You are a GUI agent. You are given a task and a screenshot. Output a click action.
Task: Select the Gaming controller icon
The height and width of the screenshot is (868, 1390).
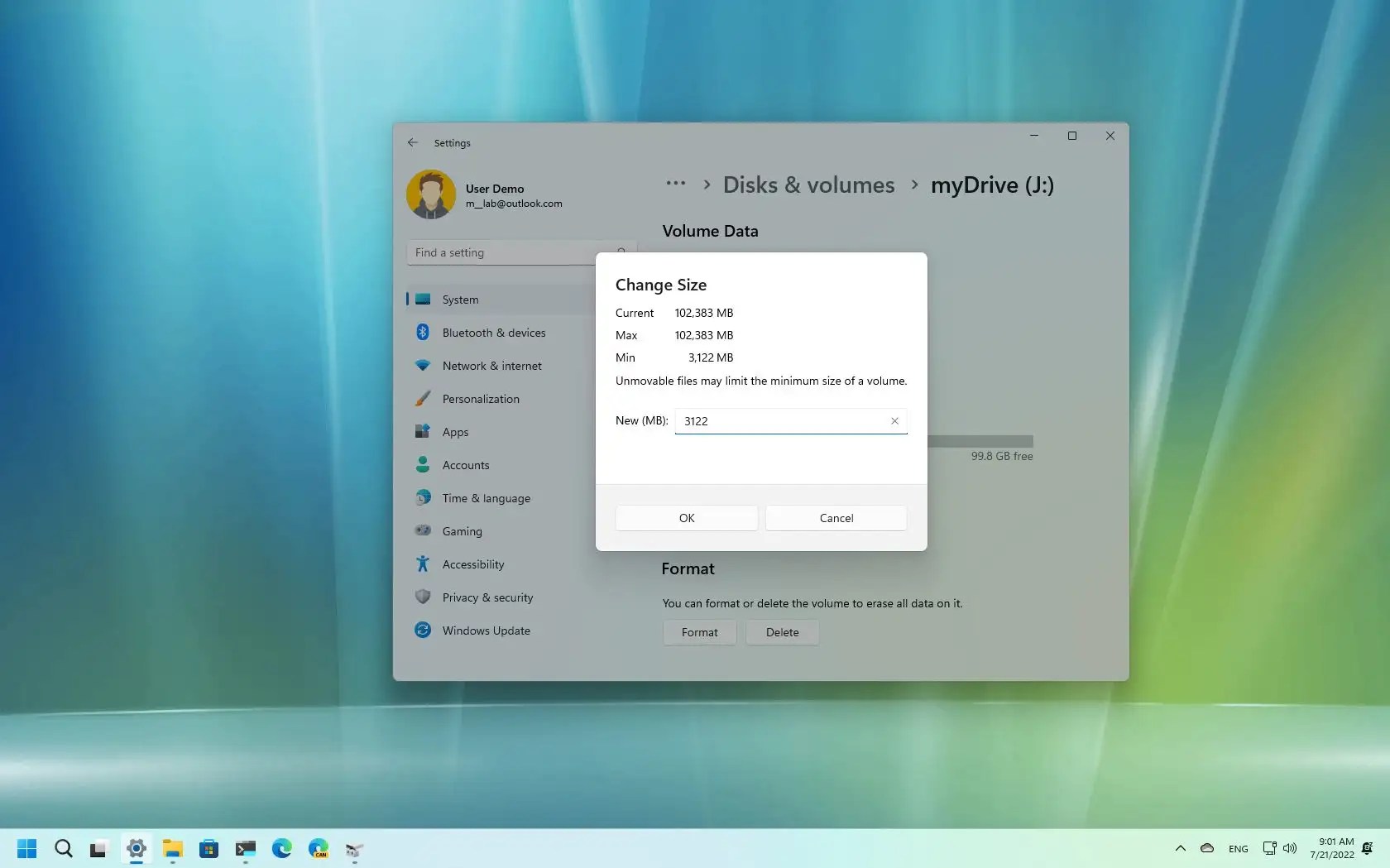[423, 530]
